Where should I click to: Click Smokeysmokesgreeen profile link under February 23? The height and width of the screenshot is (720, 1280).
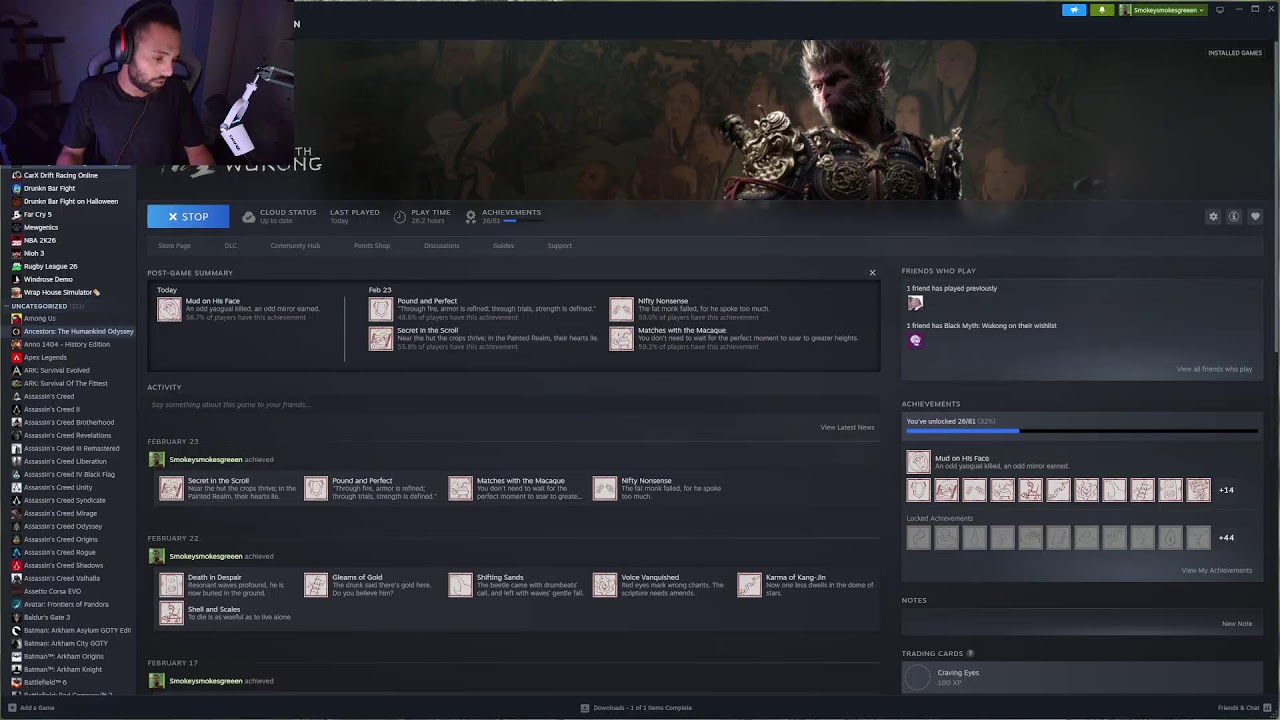click(206, 460)
